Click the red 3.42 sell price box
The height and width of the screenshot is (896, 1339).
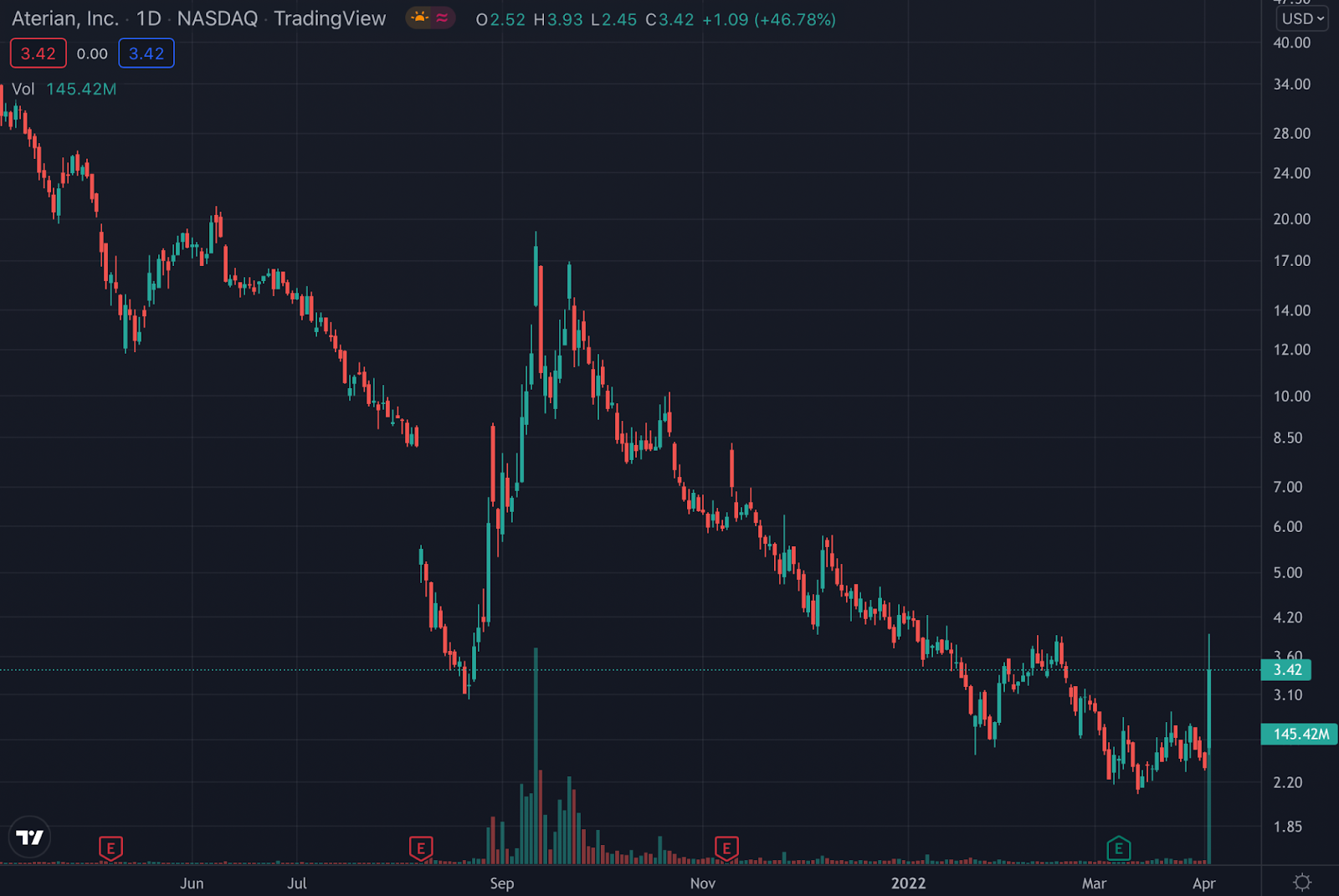[38, 54]
